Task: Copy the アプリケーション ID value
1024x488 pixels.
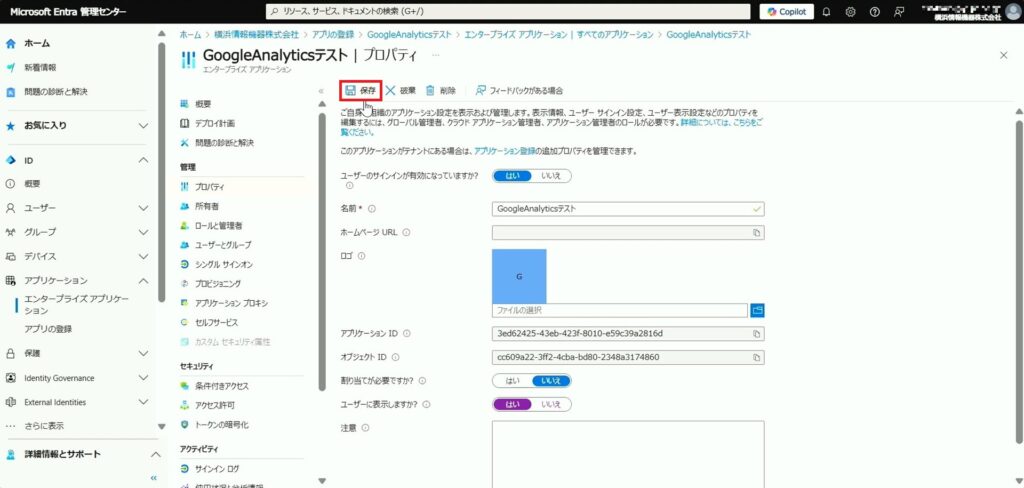Action: [756, 334]
